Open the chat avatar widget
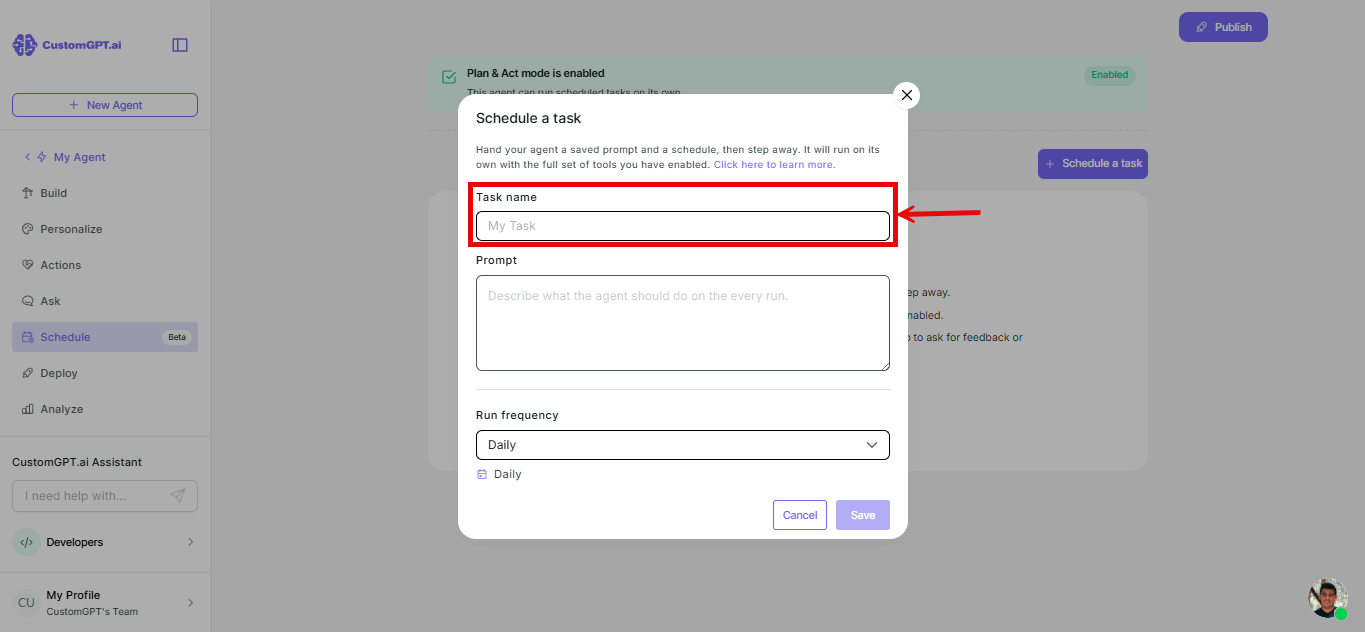 [1328, 598]
